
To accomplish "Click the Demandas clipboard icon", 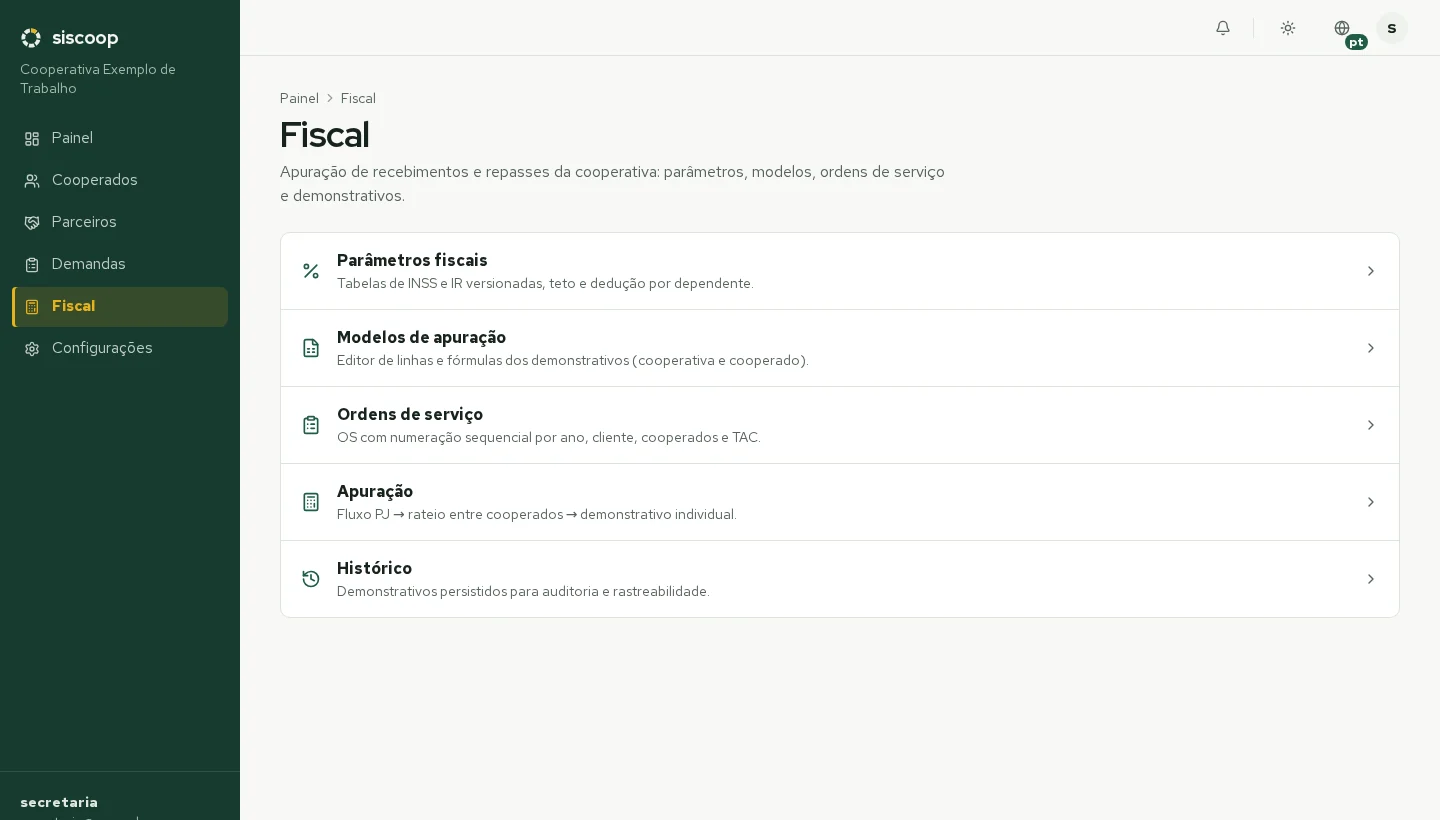I will 32,265.
